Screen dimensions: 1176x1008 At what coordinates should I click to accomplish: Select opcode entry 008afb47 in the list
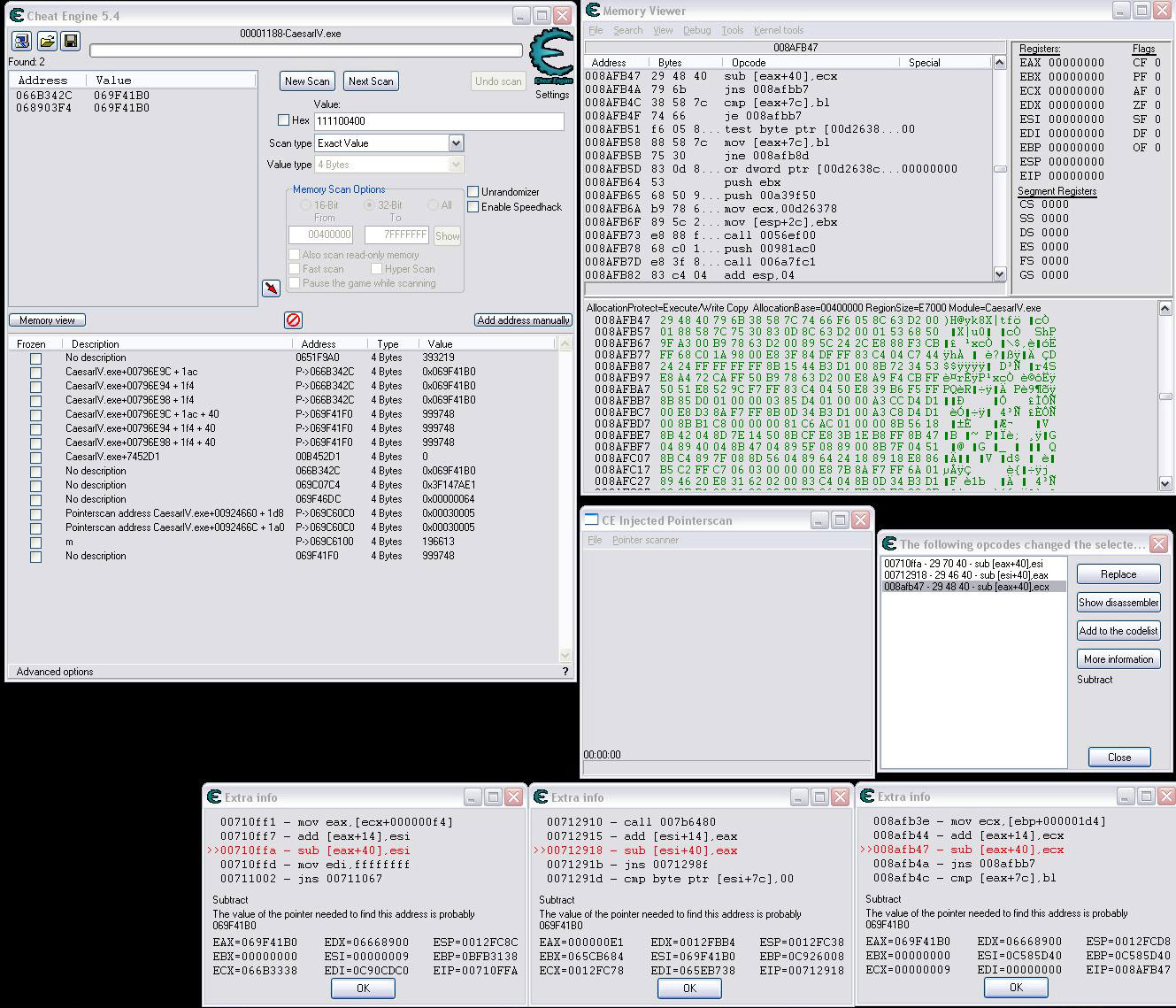[x=973, y=587]
